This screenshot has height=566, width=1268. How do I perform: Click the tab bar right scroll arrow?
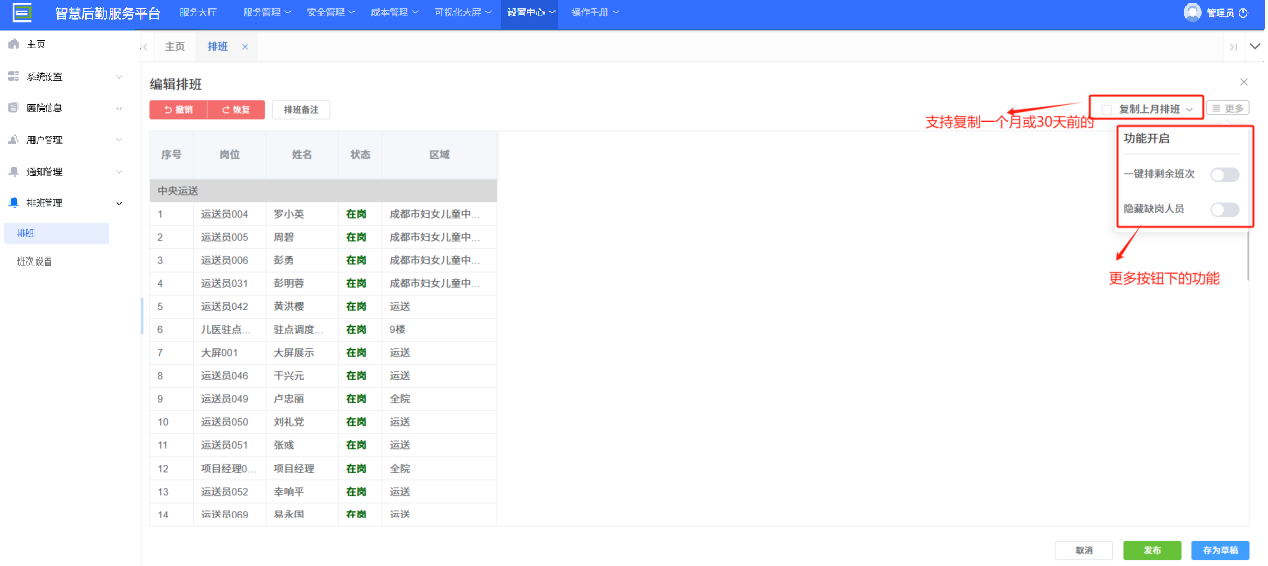[x=1234, y=47]
